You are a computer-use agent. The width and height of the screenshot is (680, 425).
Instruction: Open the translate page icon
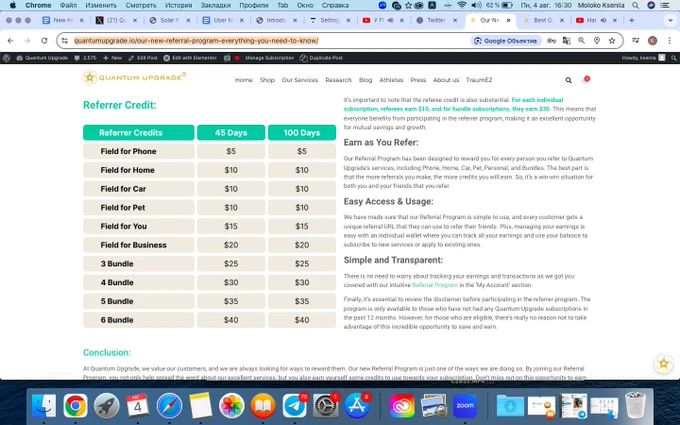click(566, 40)
